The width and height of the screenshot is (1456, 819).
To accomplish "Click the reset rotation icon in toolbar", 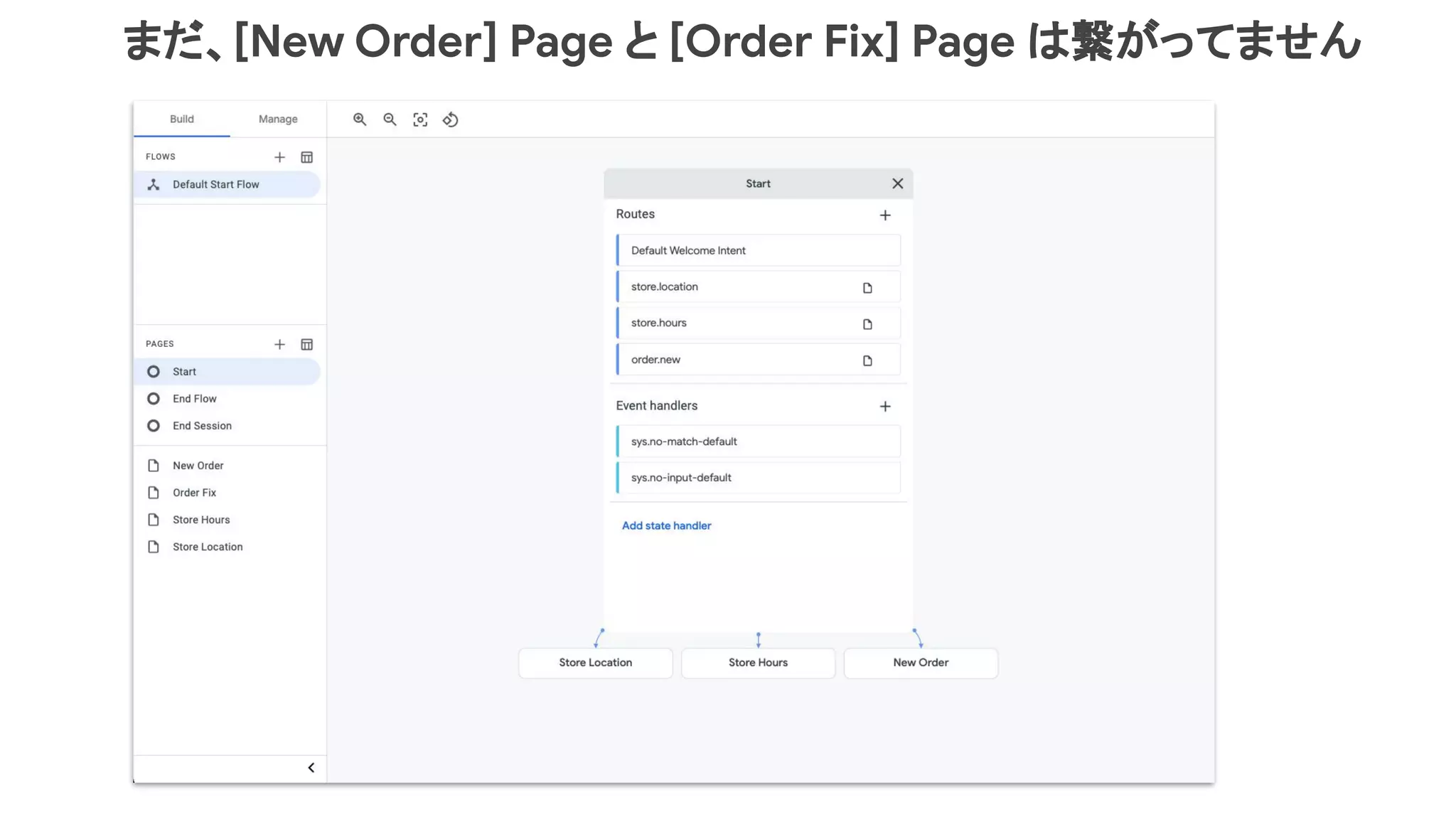I will pos(450,119).
